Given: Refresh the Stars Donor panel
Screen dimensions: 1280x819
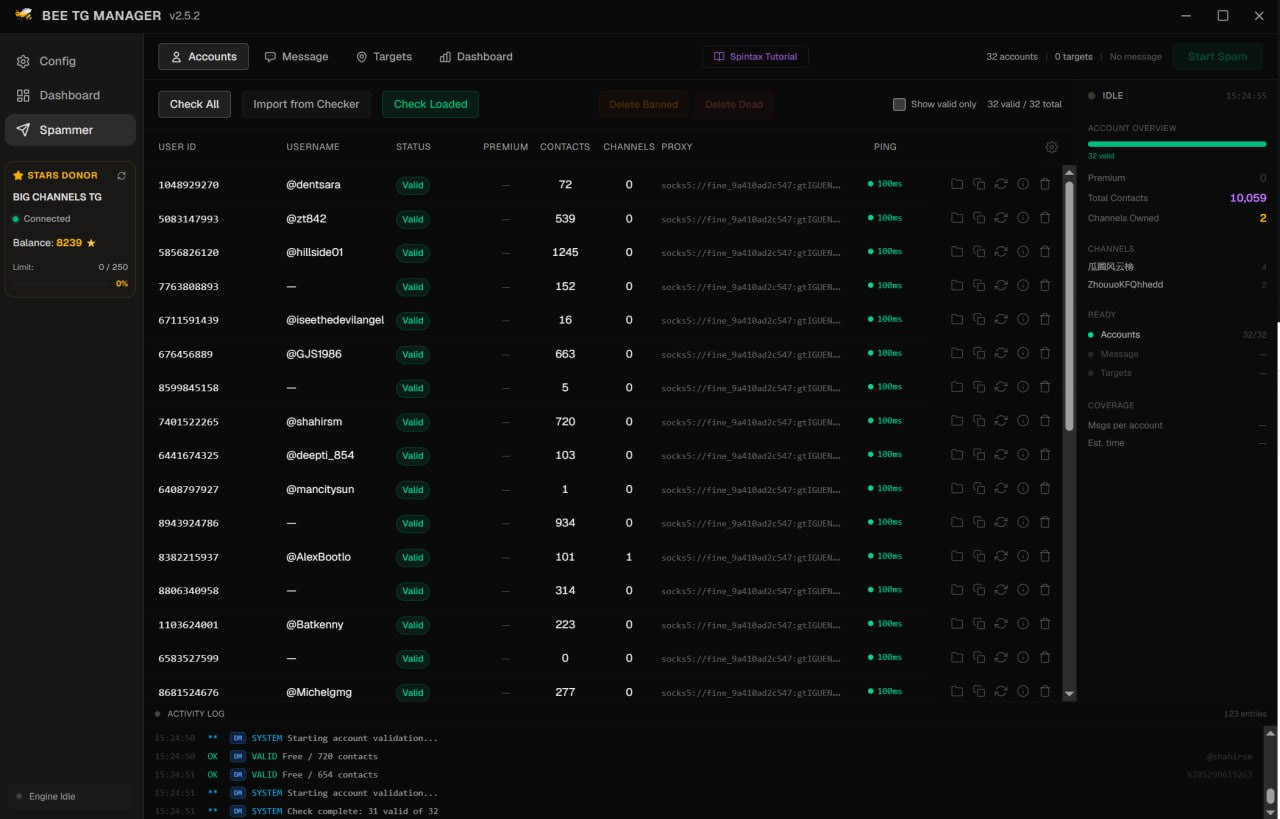Looking at the screenshot, I should coord(121,175).
